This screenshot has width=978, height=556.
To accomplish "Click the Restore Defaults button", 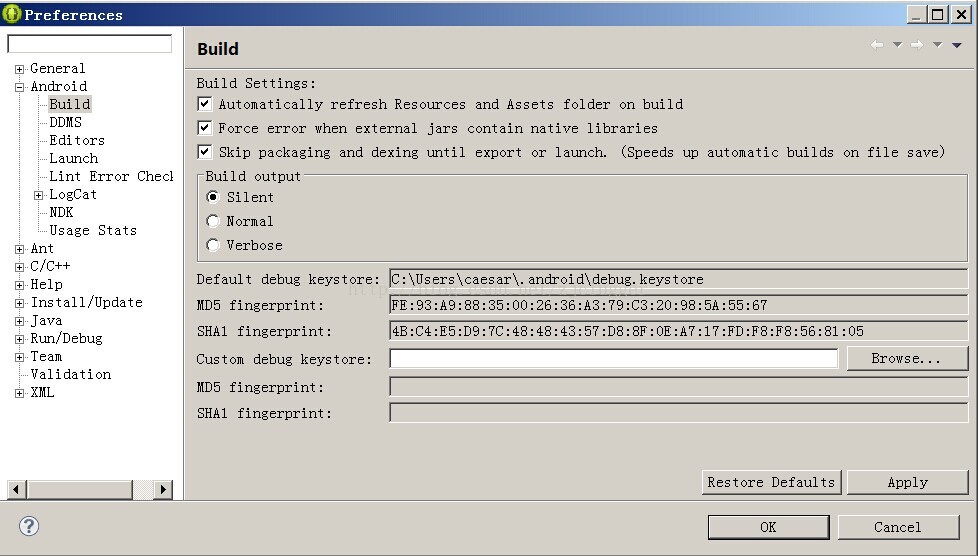I will [771, 482].
